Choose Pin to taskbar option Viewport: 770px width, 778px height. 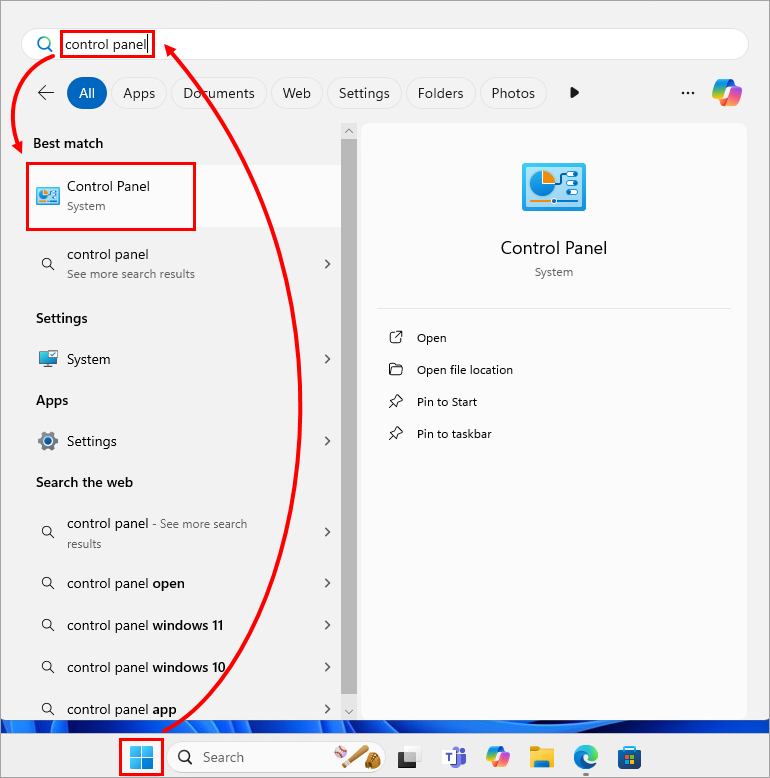(x=453, y=434)
